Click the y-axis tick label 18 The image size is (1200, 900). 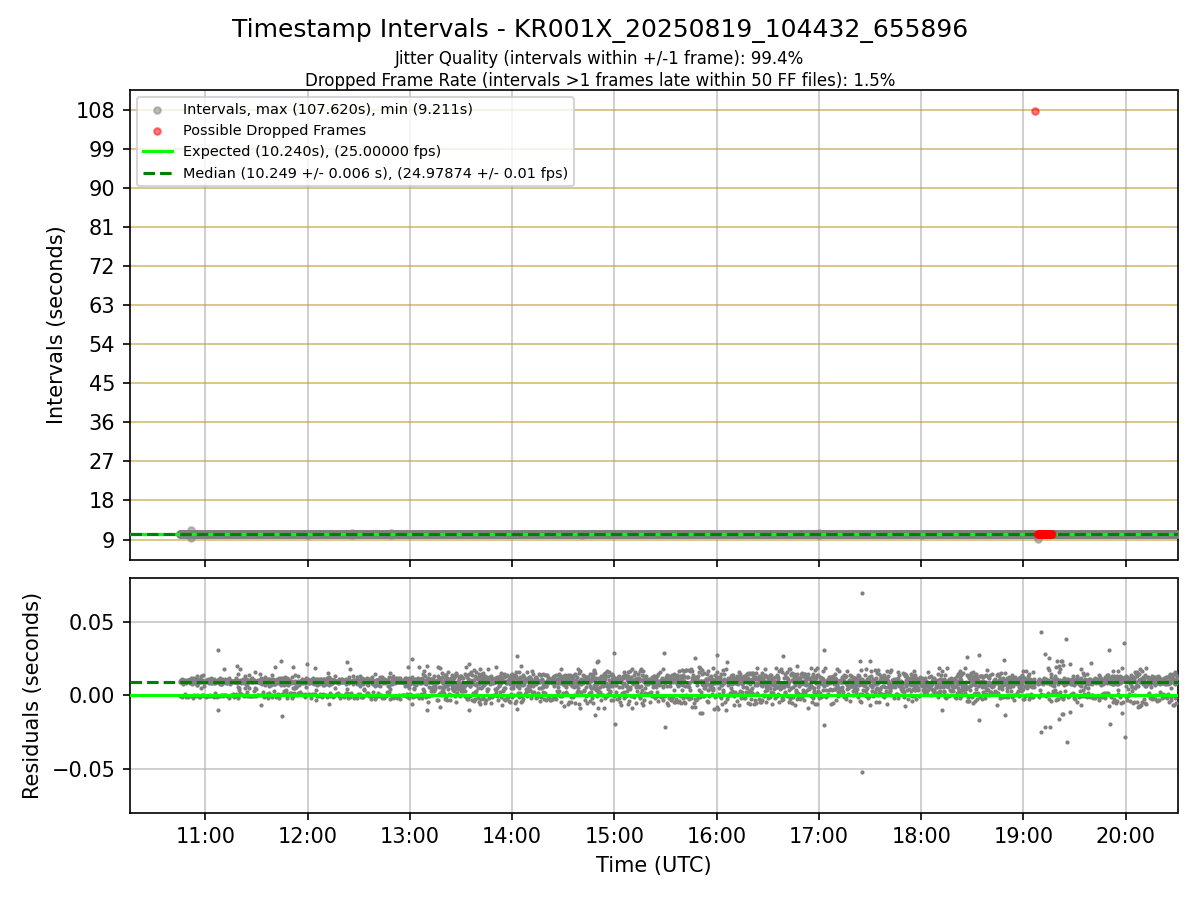coord(102,500)
